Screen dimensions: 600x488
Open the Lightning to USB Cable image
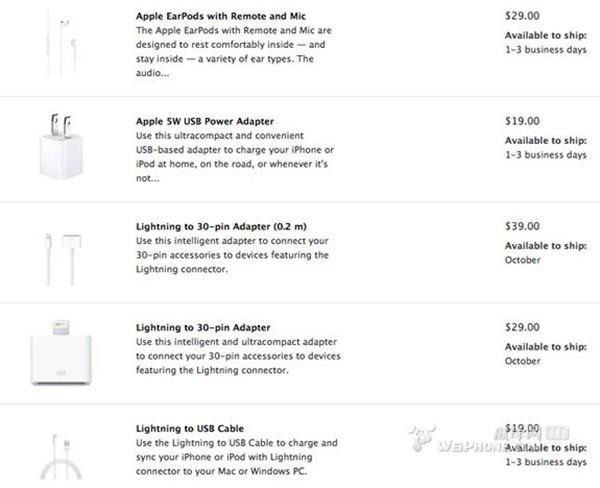61,456
